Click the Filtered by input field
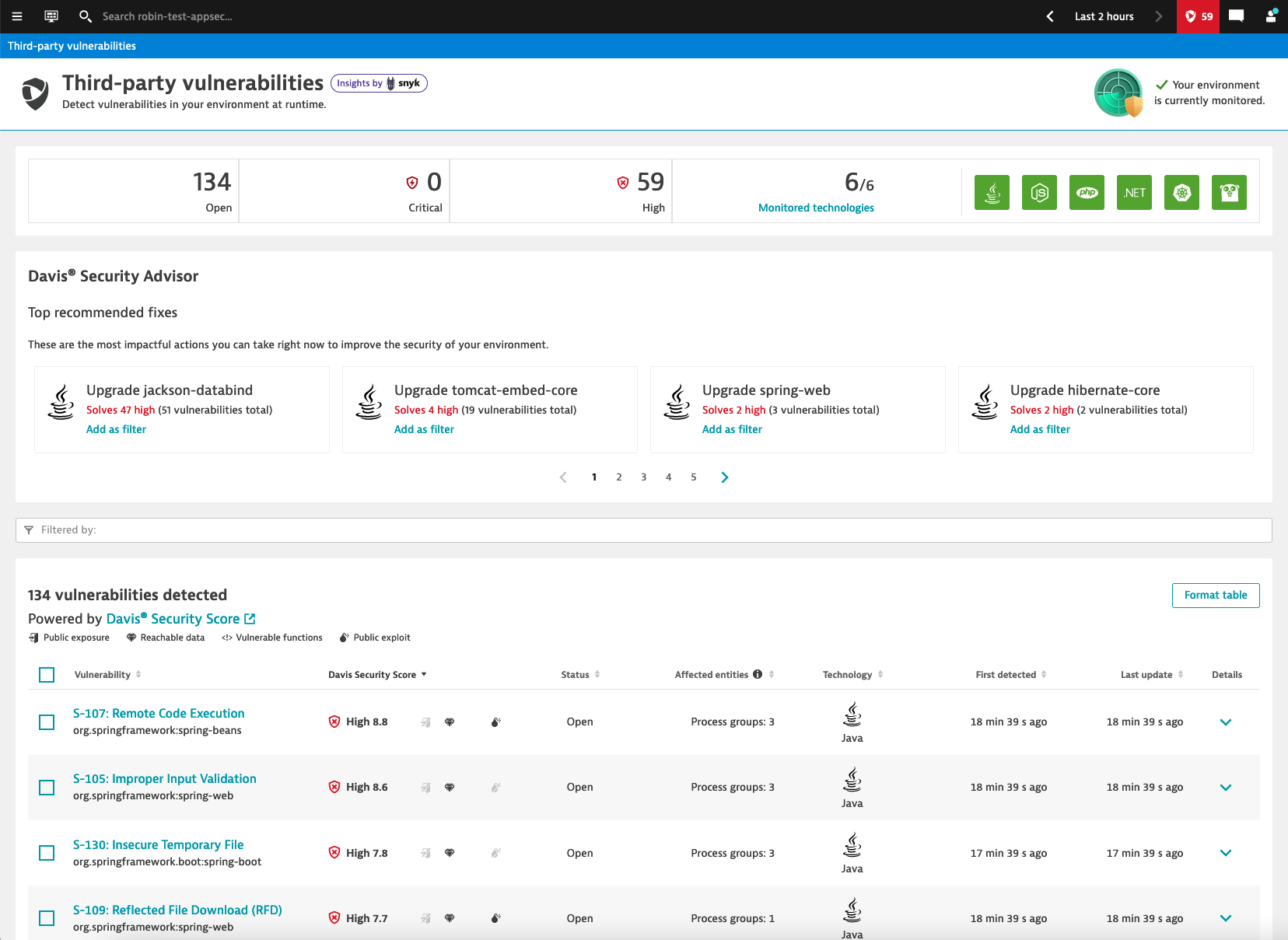 point(644,530)
